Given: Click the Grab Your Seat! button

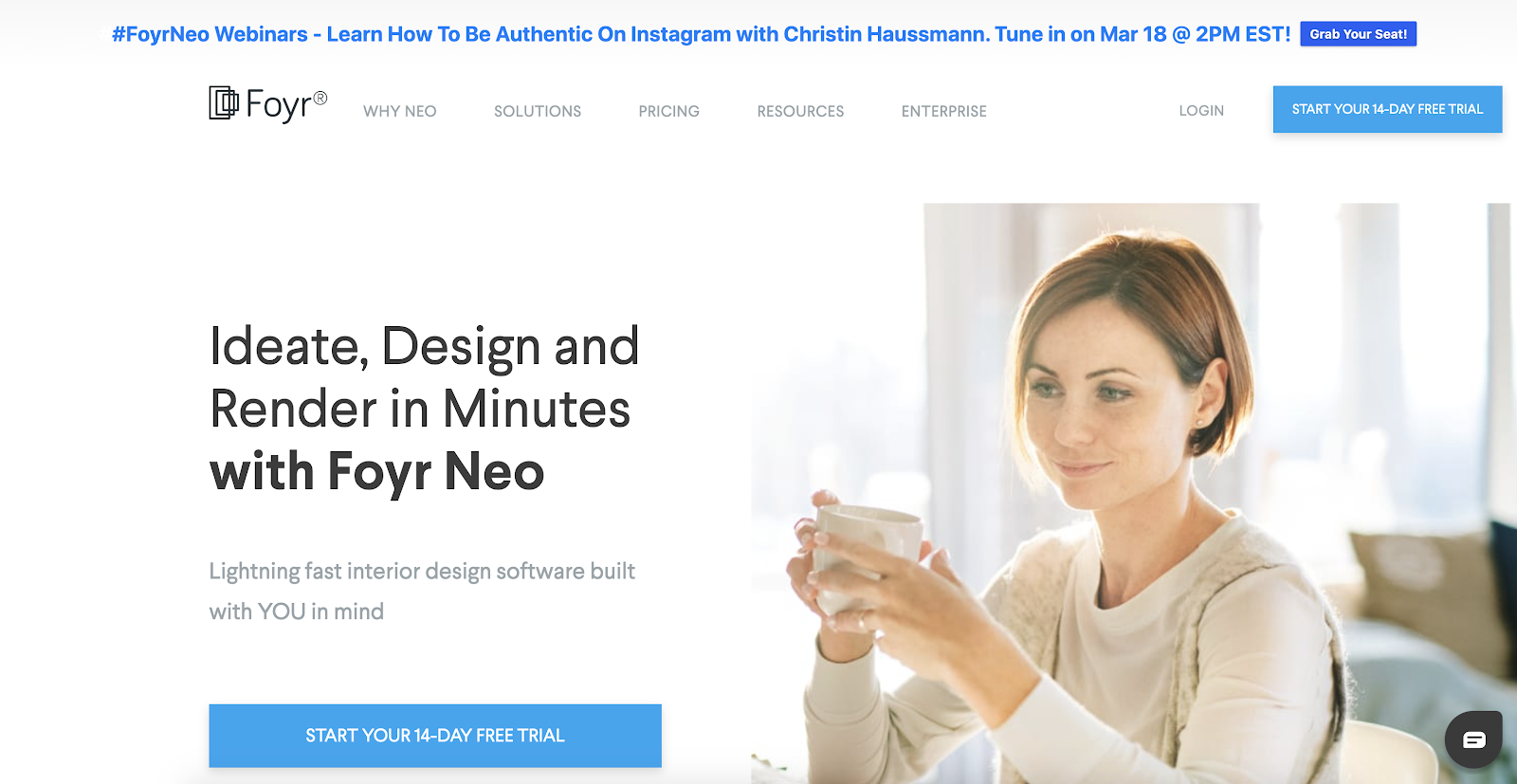Looking at the screenshot, I should click(x=1358, y=34).
